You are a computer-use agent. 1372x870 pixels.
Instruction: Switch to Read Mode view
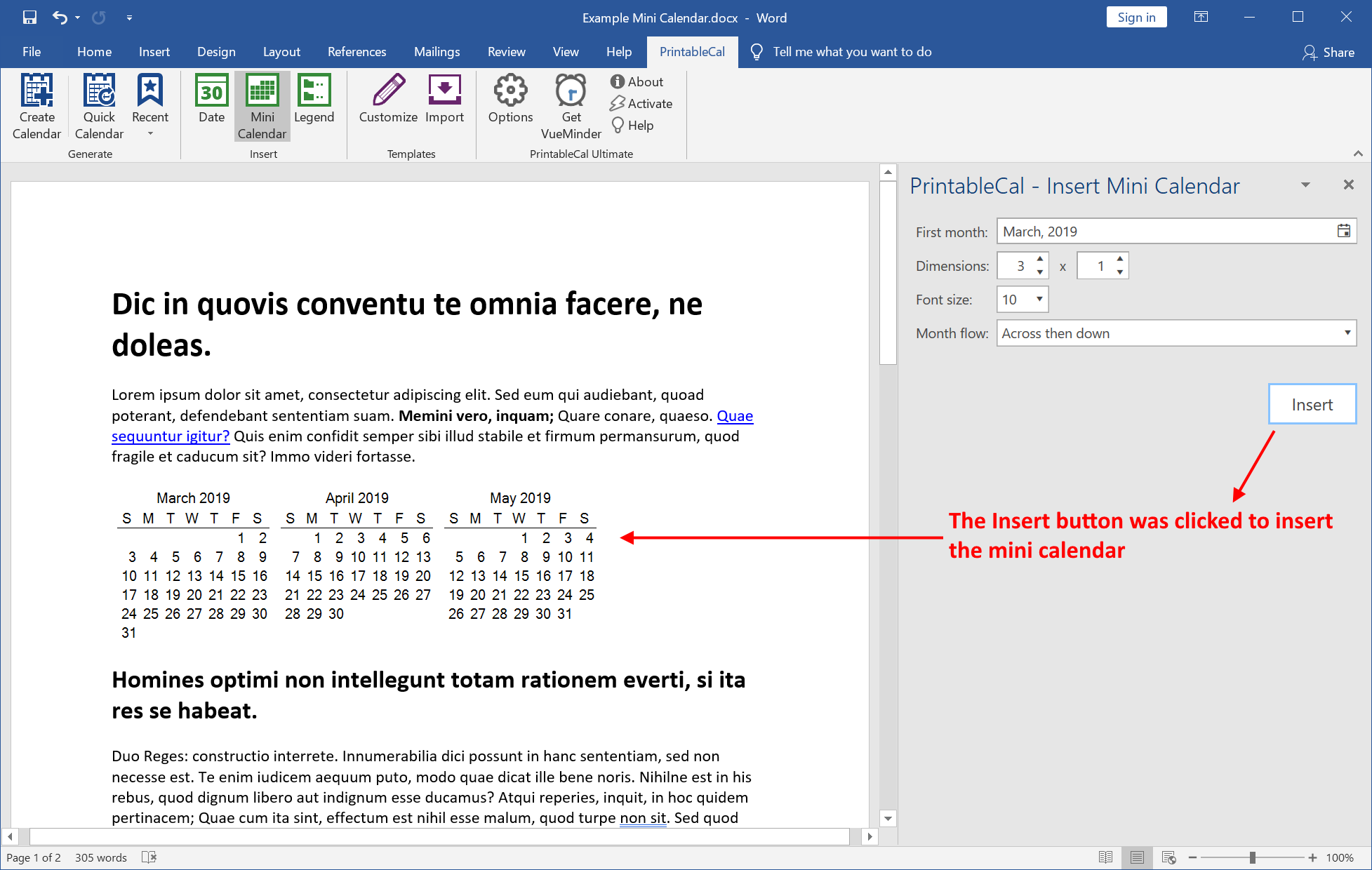pos(1105,857)
